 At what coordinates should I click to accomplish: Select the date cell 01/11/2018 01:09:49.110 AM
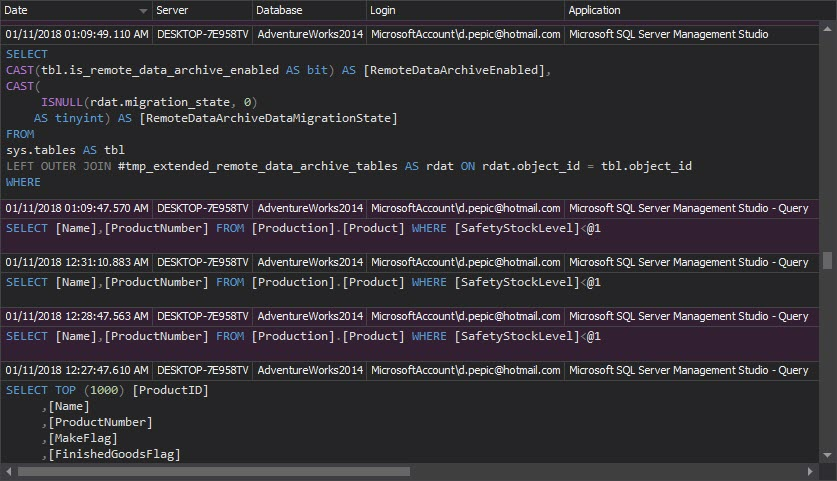tap(77, 34)
